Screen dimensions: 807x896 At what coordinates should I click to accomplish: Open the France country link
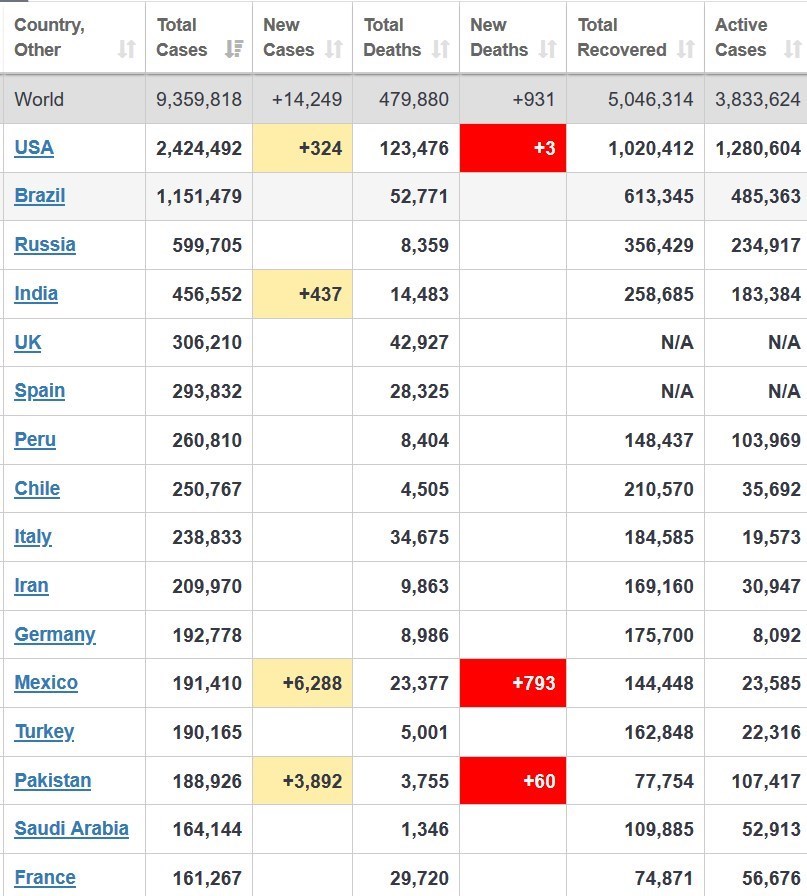pos(45,878)
